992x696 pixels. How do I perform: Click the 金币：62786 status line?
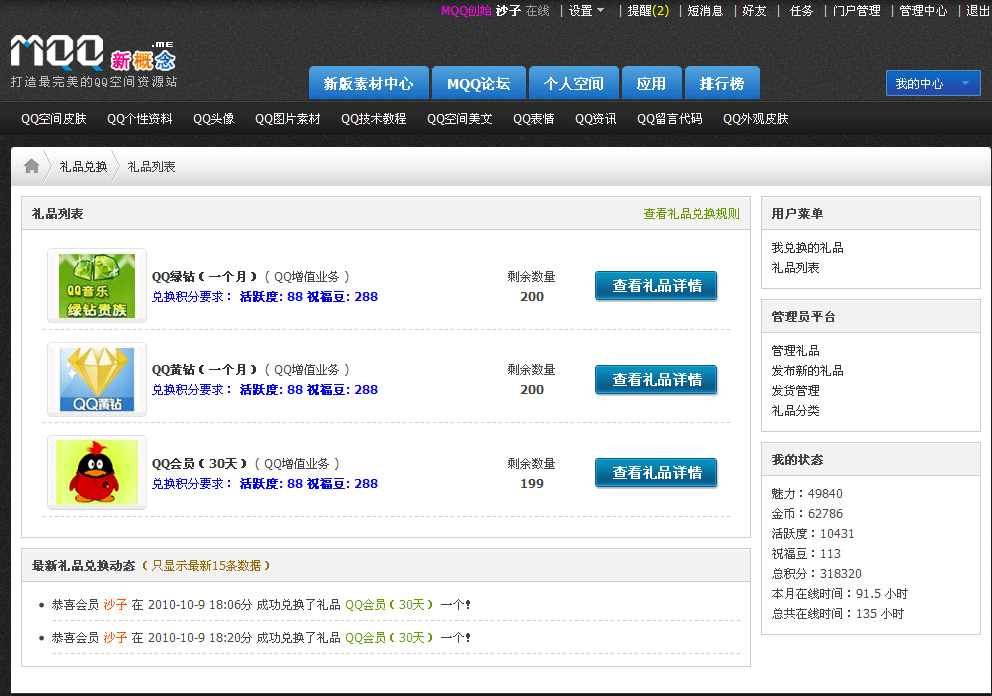(x=807, y=514)
